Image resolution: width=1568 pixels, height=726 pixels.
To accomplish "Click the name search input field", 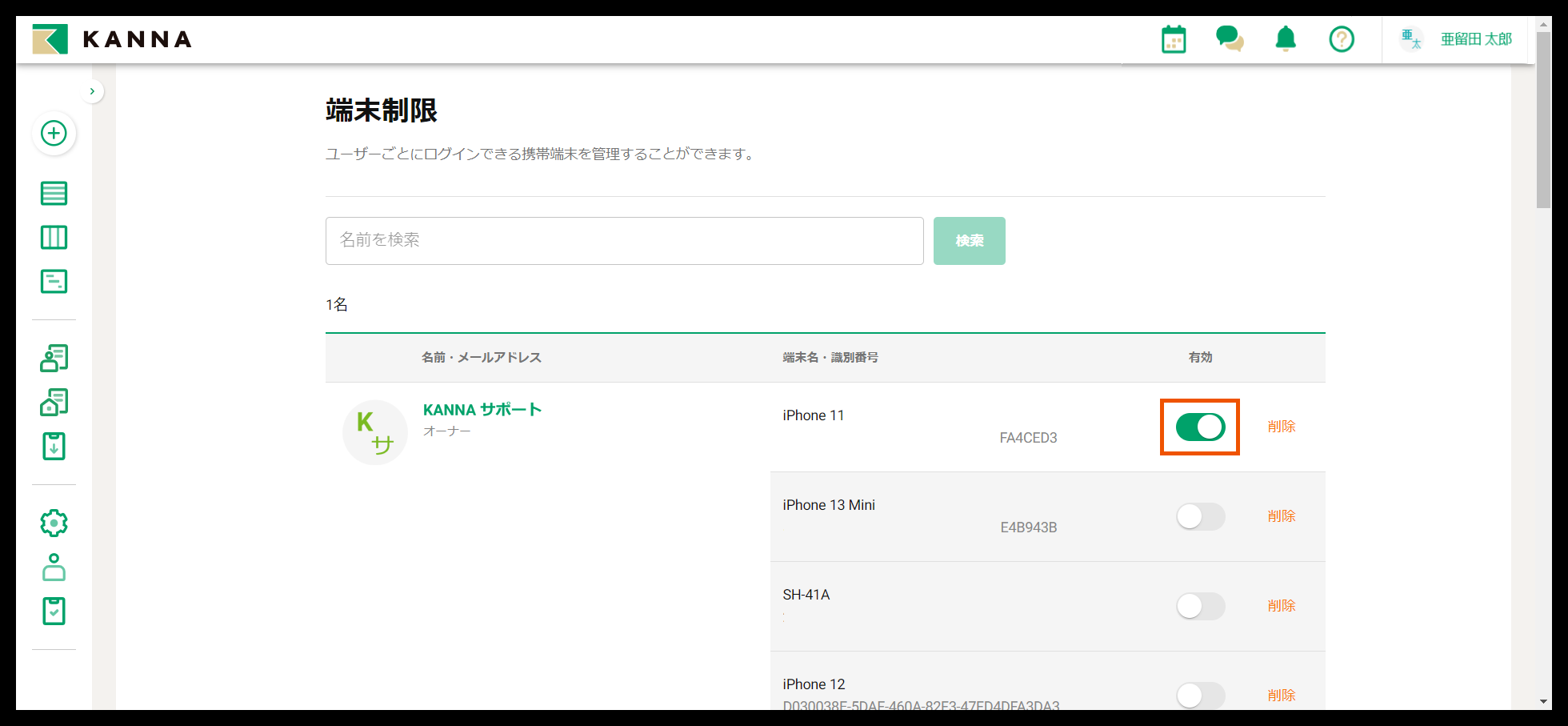I will click(x=624, y=240).
